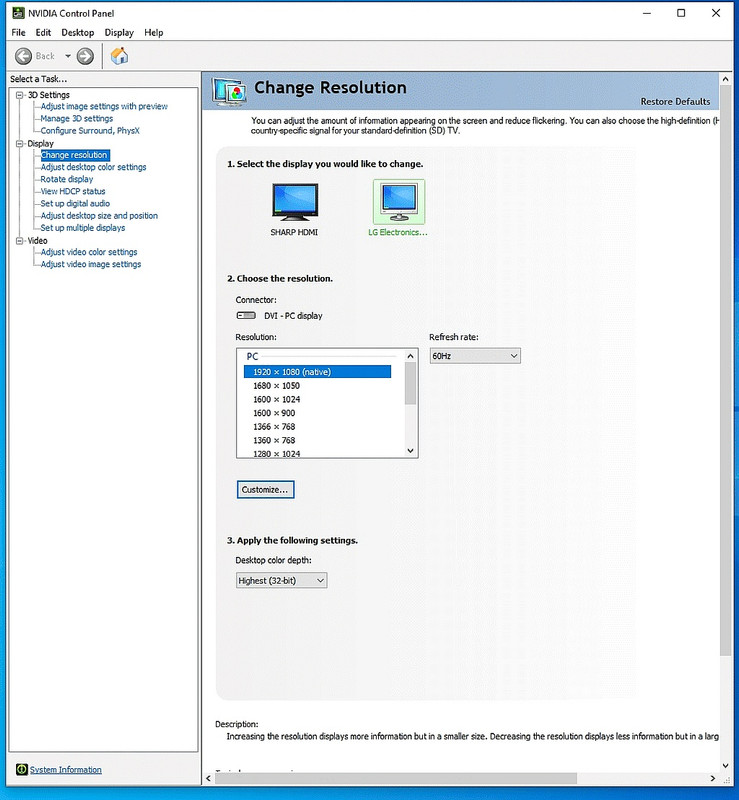
Task: Open Adjust video image settings
Action: [91, 264]
